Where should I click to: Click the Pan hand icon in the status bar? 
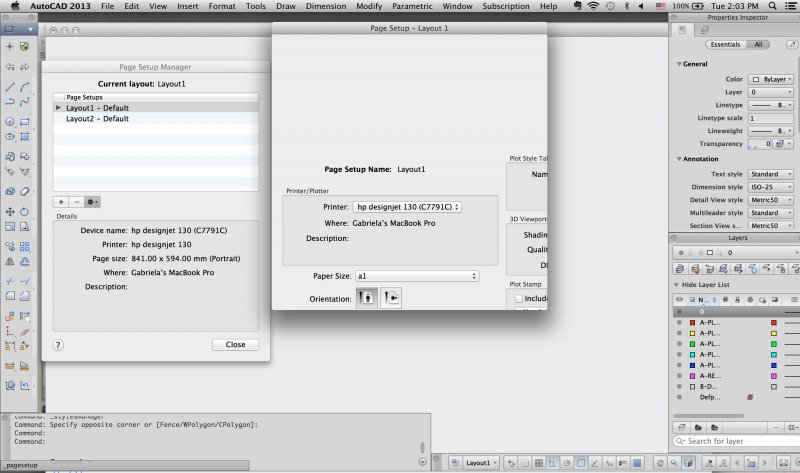[x=660, y=463]
